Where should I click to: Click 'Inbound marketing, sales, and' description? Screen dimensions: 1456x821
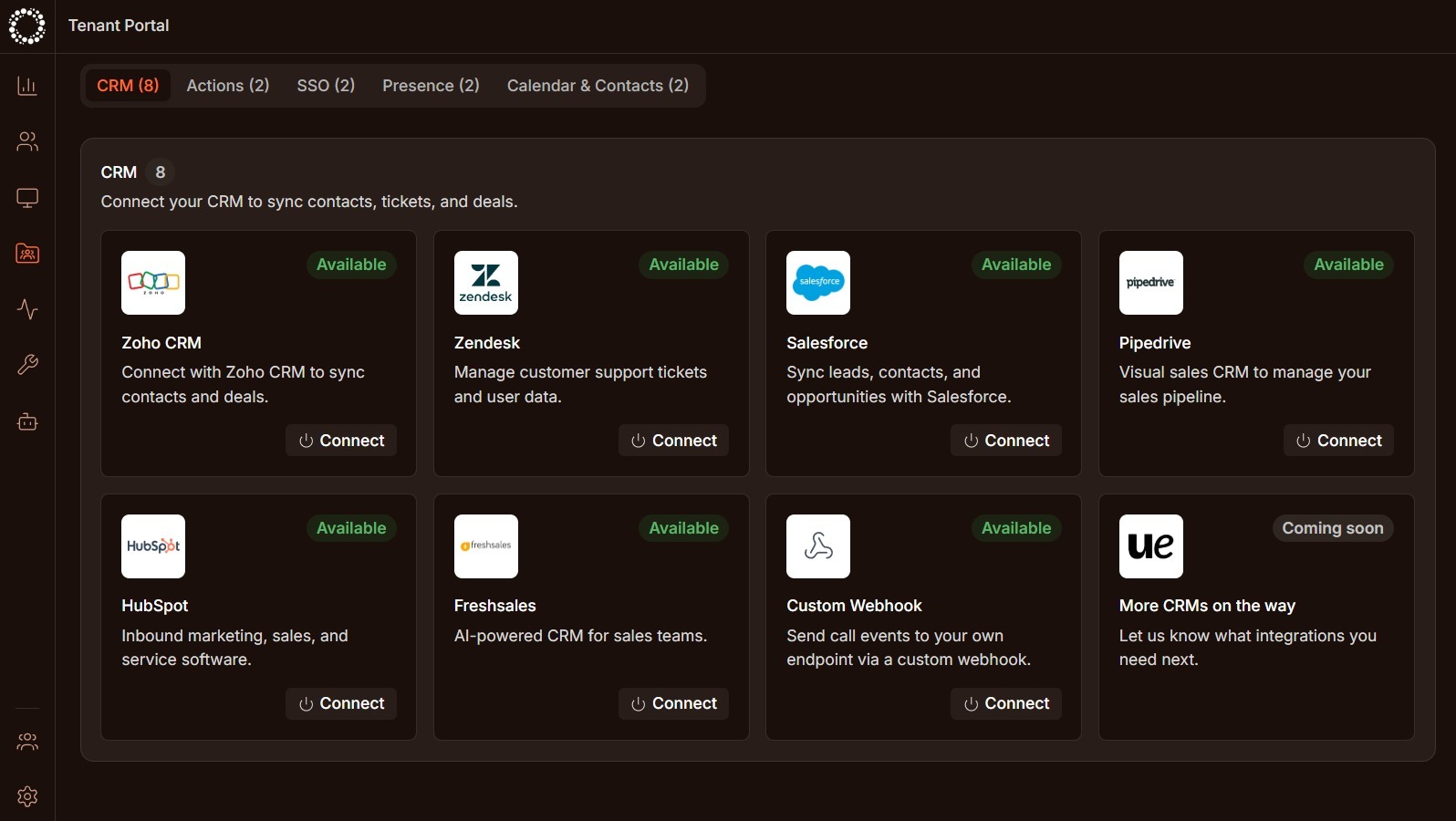[235, 648]
